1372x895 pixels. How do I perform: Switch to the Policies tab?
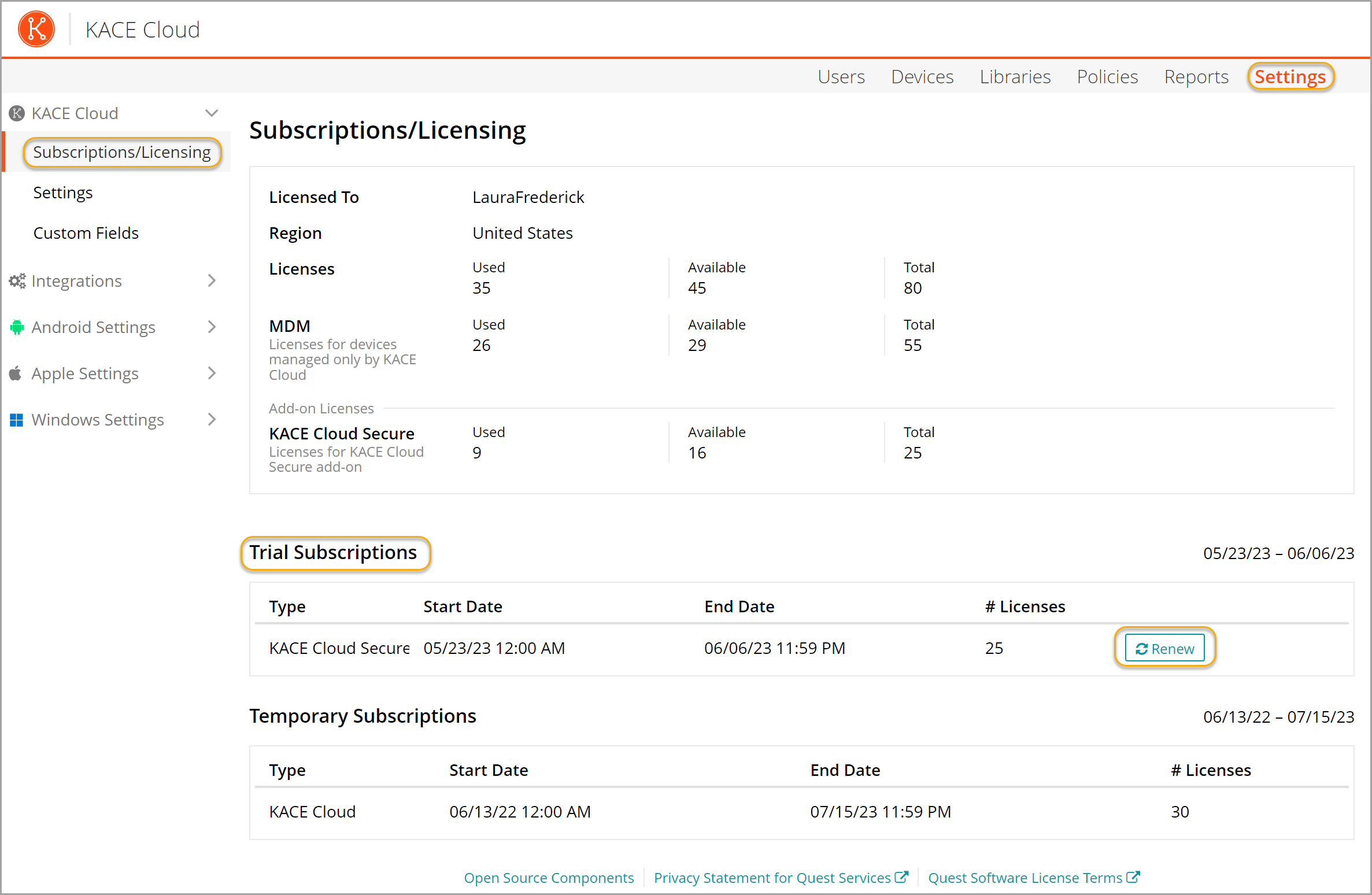pyautogui.click(x=1107, y=77)
